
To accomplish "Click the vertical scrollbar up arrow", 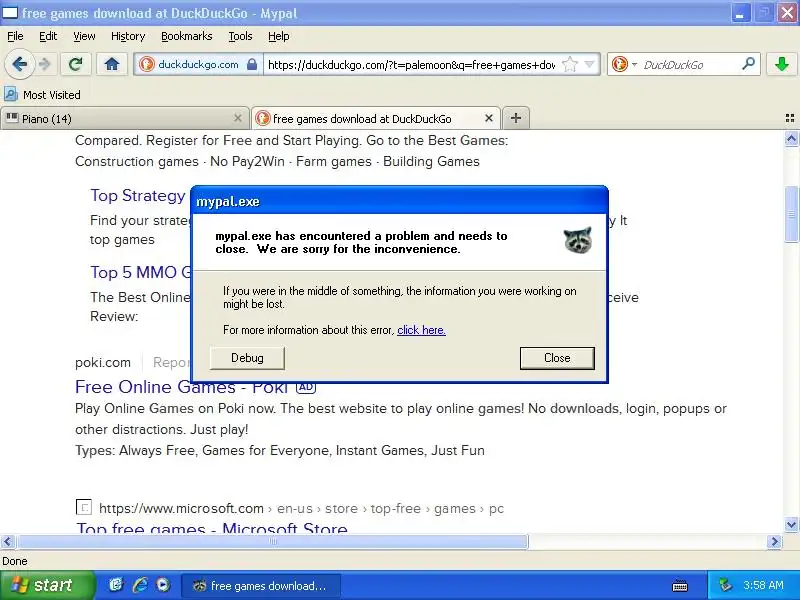I will (x=791, y=139).
